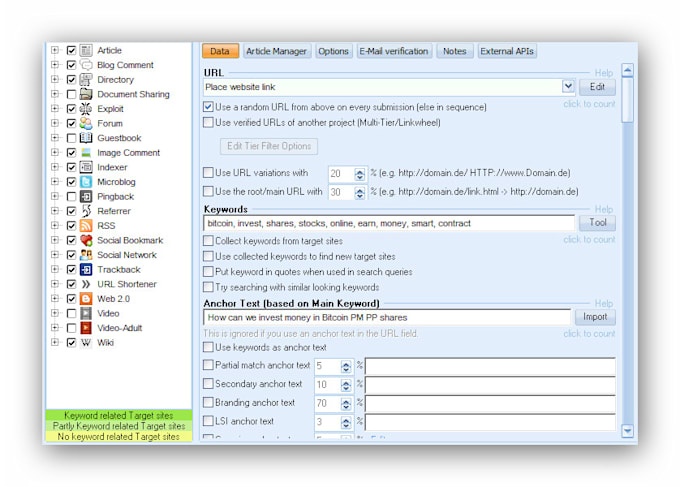Click the Indexer engine icon
Image resolution: width=680 pixels, height=487 pixels.
[x=86, y=167]
